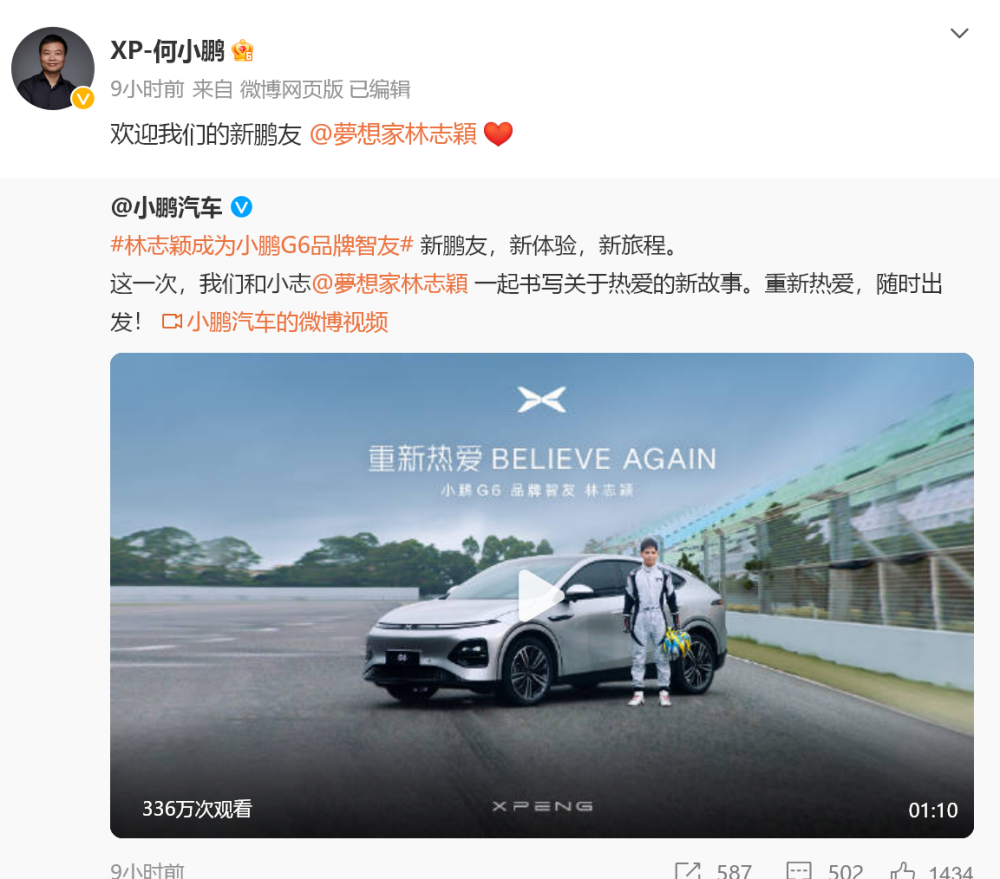Click the 336万次观看 view count
1000x879 pixels.
[x=197, y=809]
